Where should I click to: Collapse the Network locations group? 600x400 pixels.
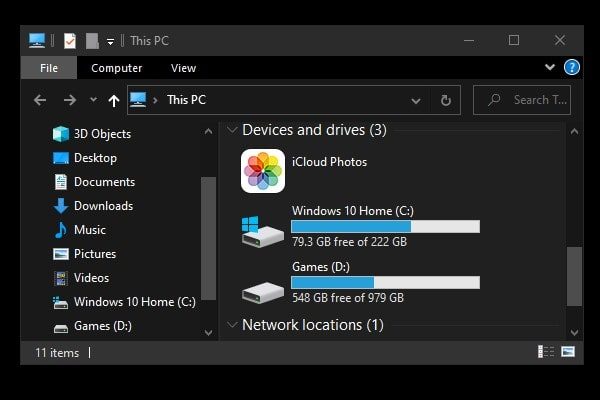click(x=232, y=325)
